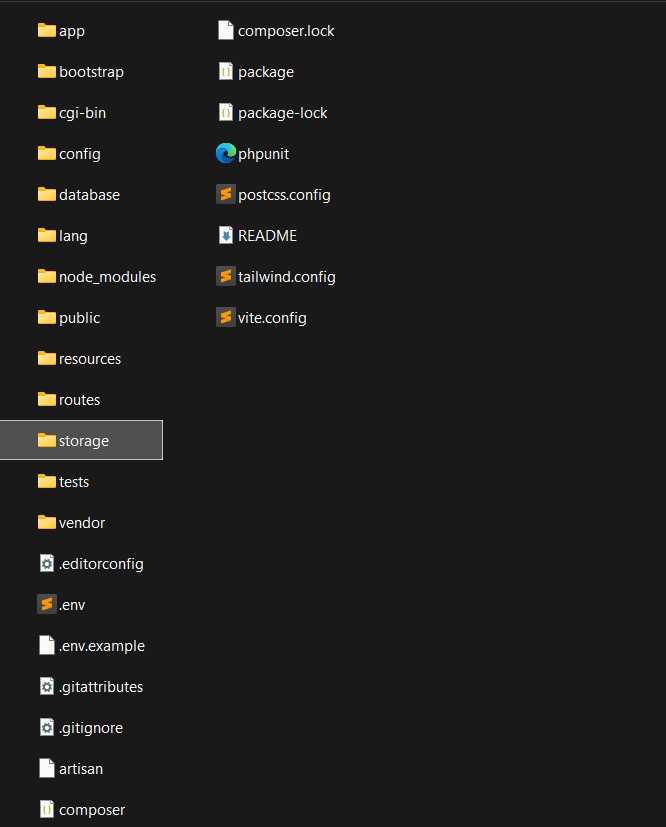This screenshot has height=827, width=666.
Task: Select the Edge icon of phpunit
Action: [x=226, y=153]
